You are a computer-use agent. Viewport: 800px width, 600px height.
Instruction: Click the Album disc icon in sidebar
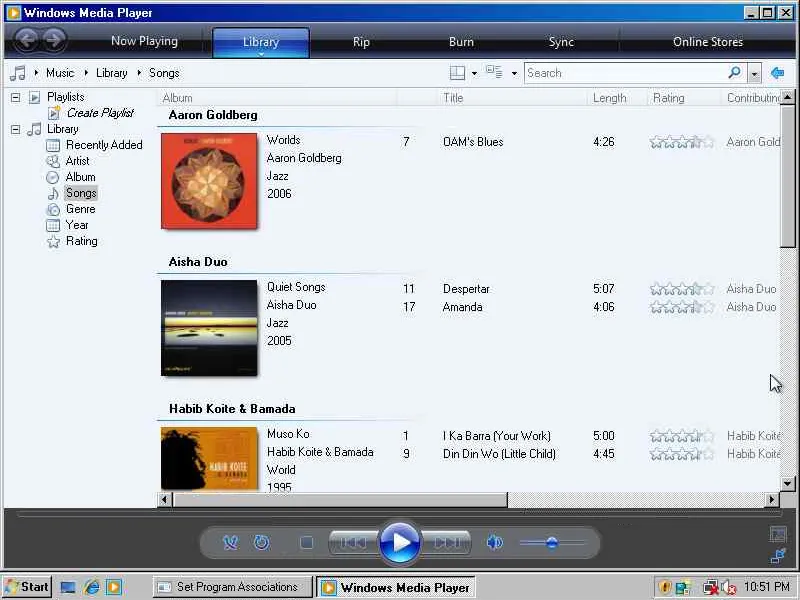(x=53, y=177)
